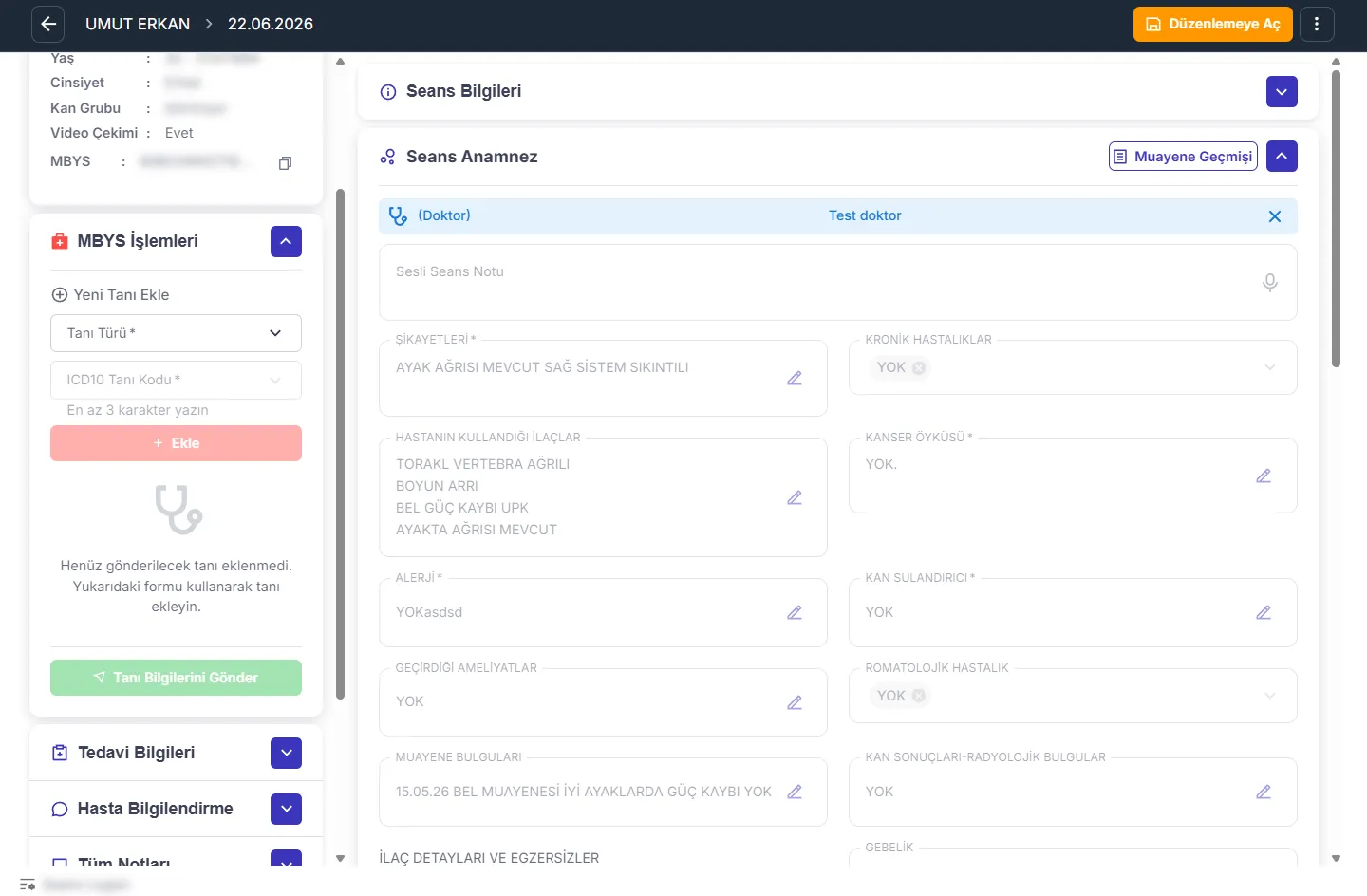1367x896 pixels.
Task: Edit the Geçirdiği Ameliyatlar field
Action: pos(795,702)
